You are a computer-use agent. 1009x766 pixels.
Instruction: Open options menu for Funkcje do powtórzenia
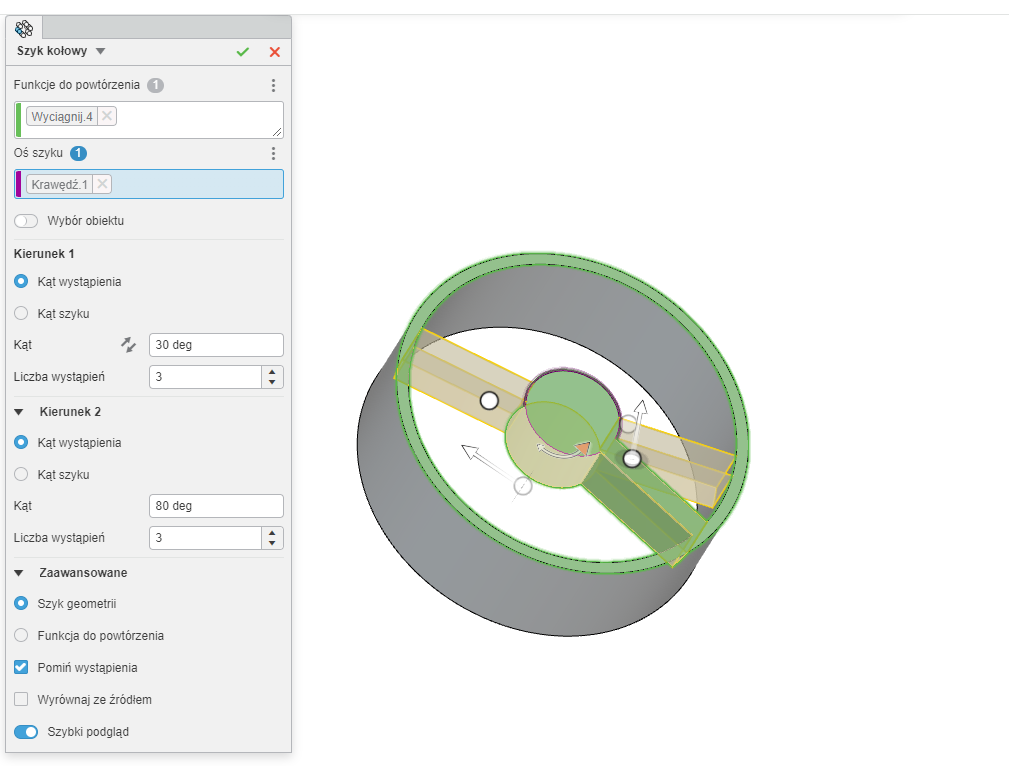coord(273,86)
